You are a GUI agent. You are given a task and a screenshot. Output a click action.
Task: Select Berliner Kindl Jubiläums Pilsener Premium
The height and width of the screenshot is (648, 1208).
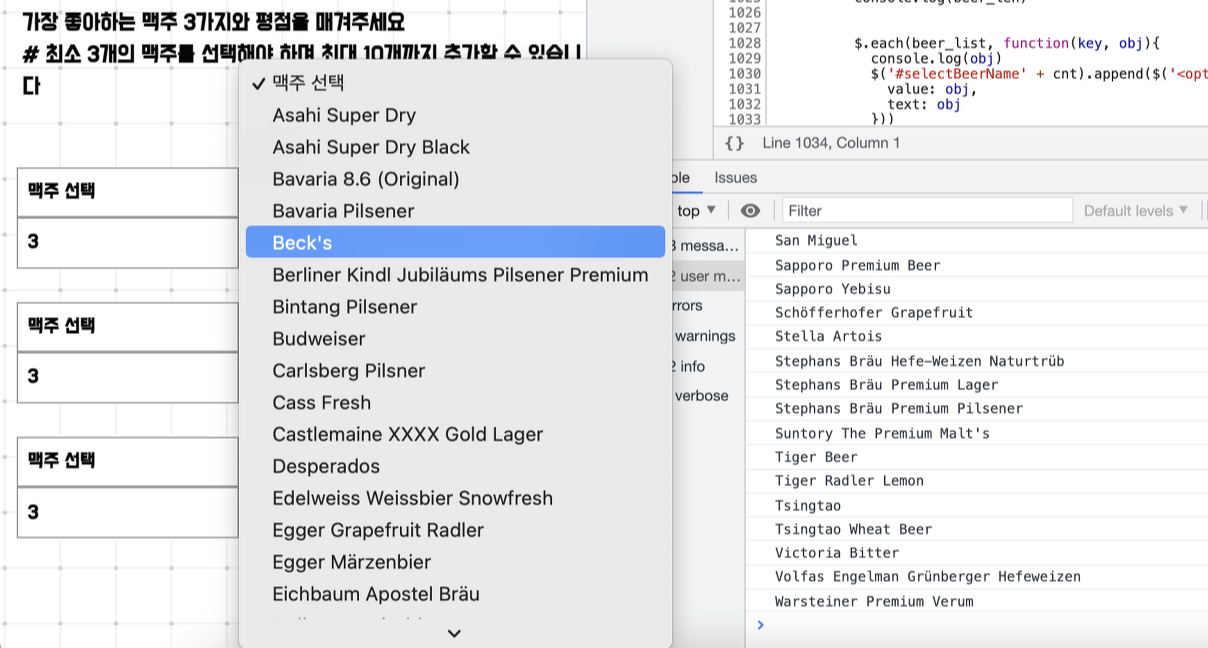455,275
